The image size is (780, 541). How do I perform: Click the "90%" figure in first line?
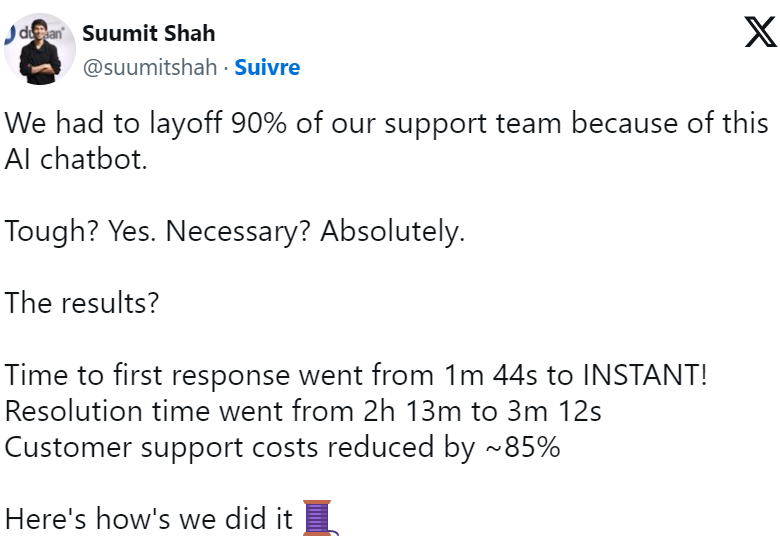point(259,123)
